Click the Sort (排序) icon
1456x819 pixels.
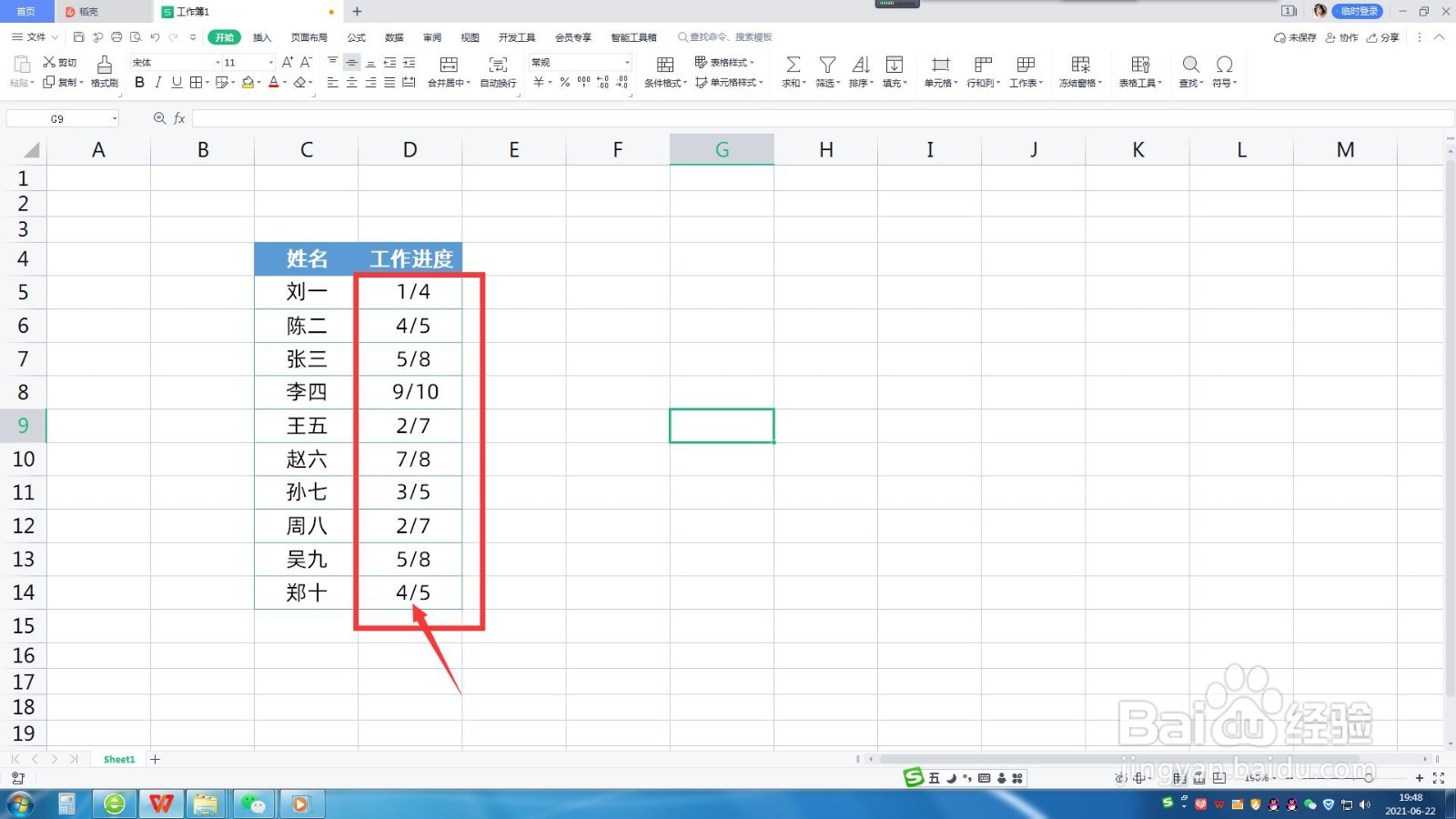coord(860,65)
